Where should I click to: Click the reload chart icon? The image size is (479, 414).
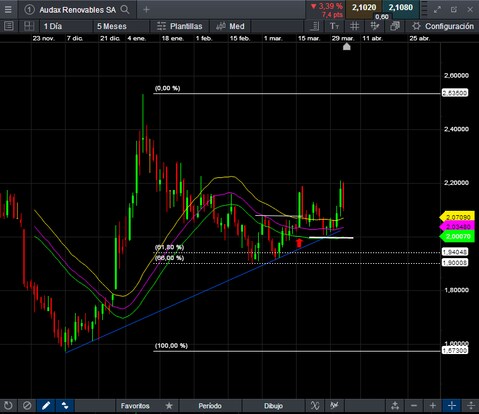click(x=8, y=406)
